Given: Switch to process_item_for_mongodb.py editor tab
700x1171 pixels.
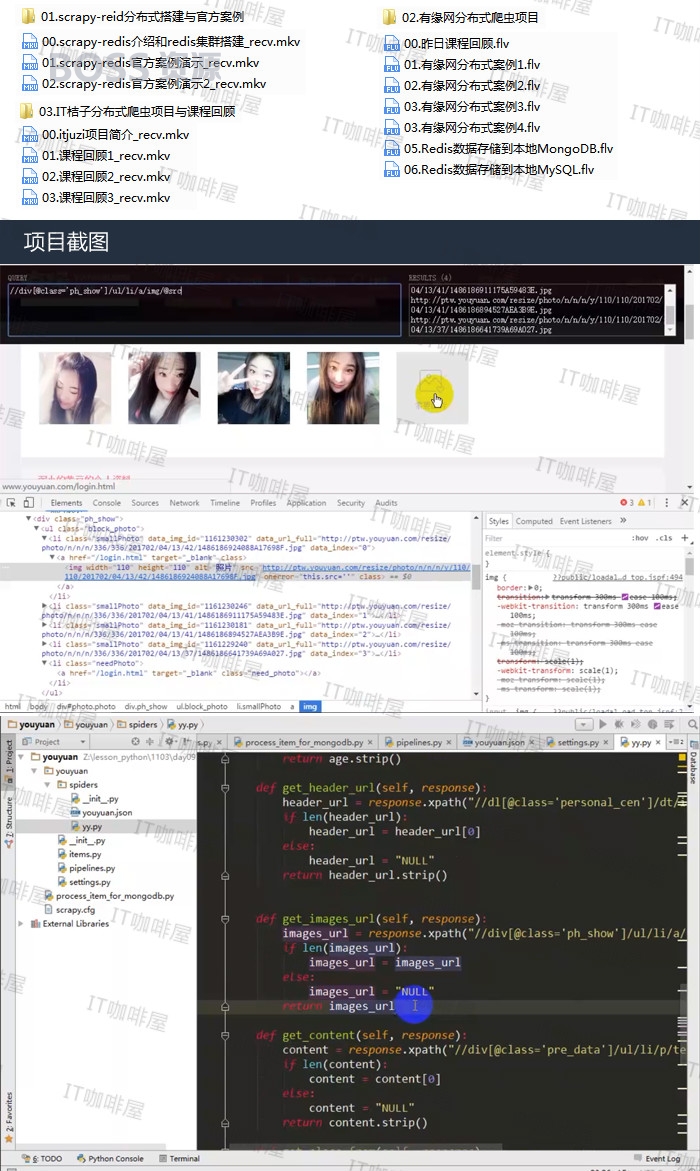Looking at the screenshot, I should (303, 742).
